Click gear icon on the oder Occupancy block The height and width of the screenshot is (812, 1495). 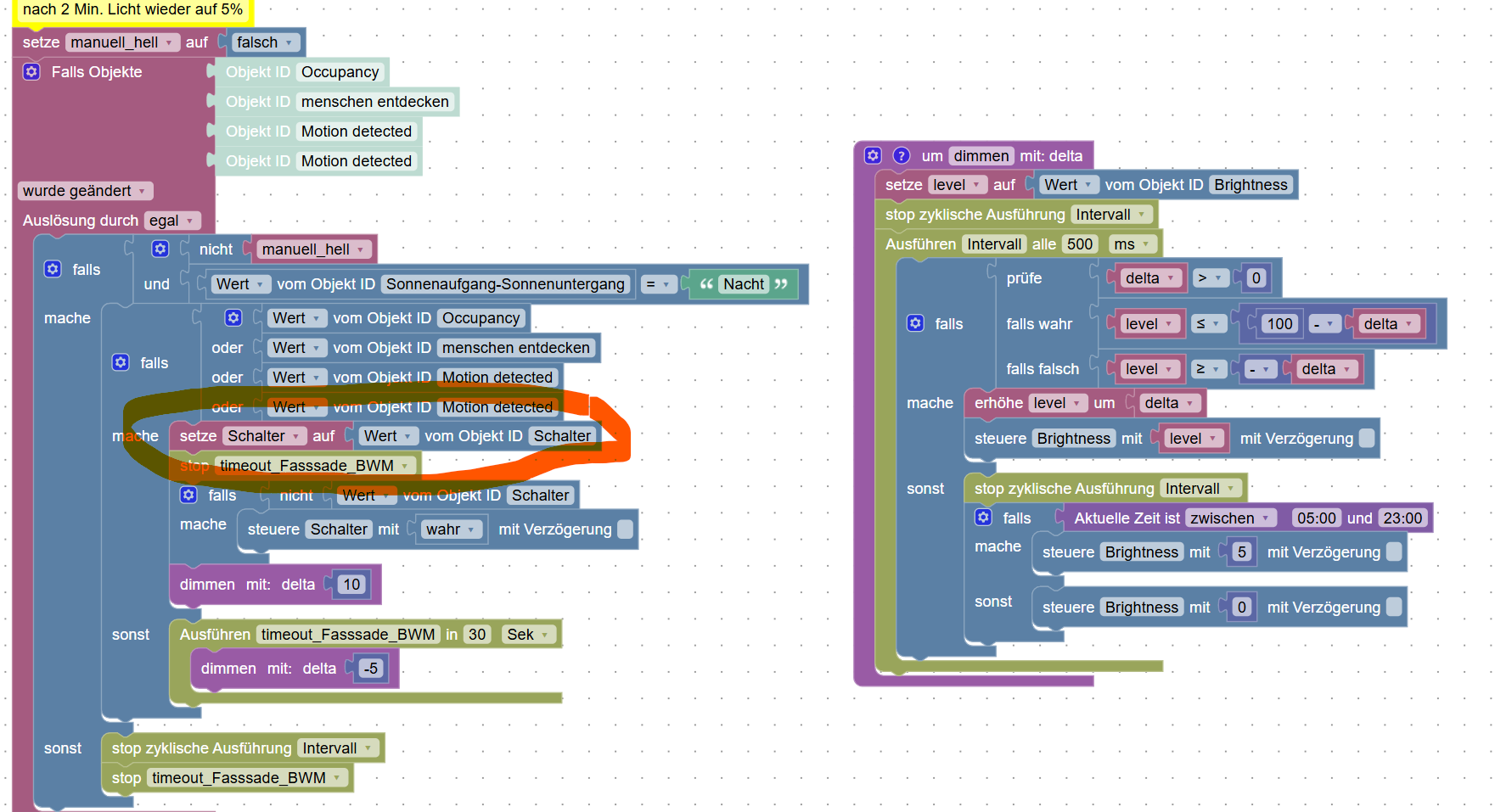(x=233, y=317)
